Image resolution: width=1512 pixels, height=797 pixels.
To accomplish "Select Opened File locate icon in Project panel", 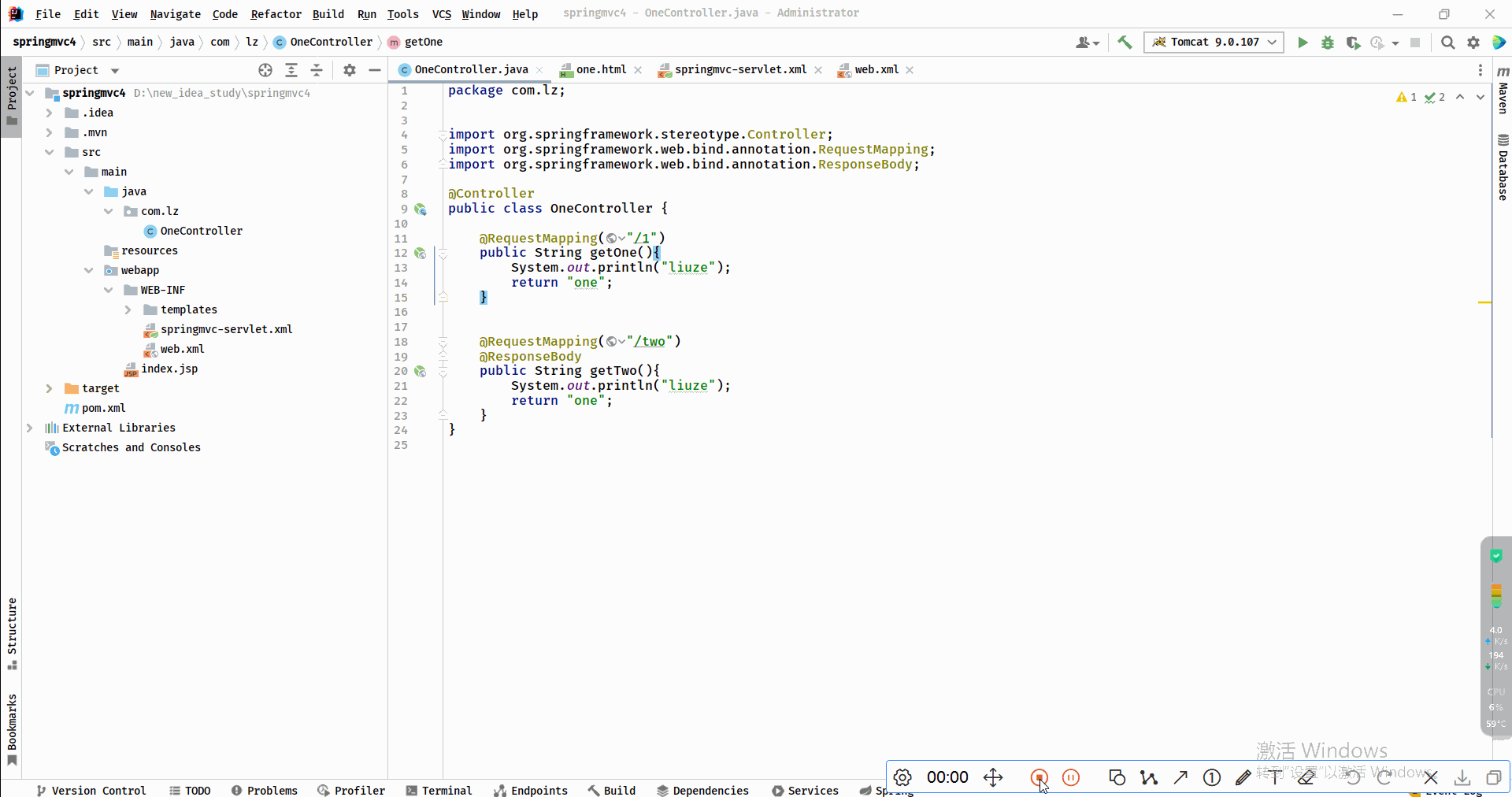I will pyautogui.click(x=265, y=70).
